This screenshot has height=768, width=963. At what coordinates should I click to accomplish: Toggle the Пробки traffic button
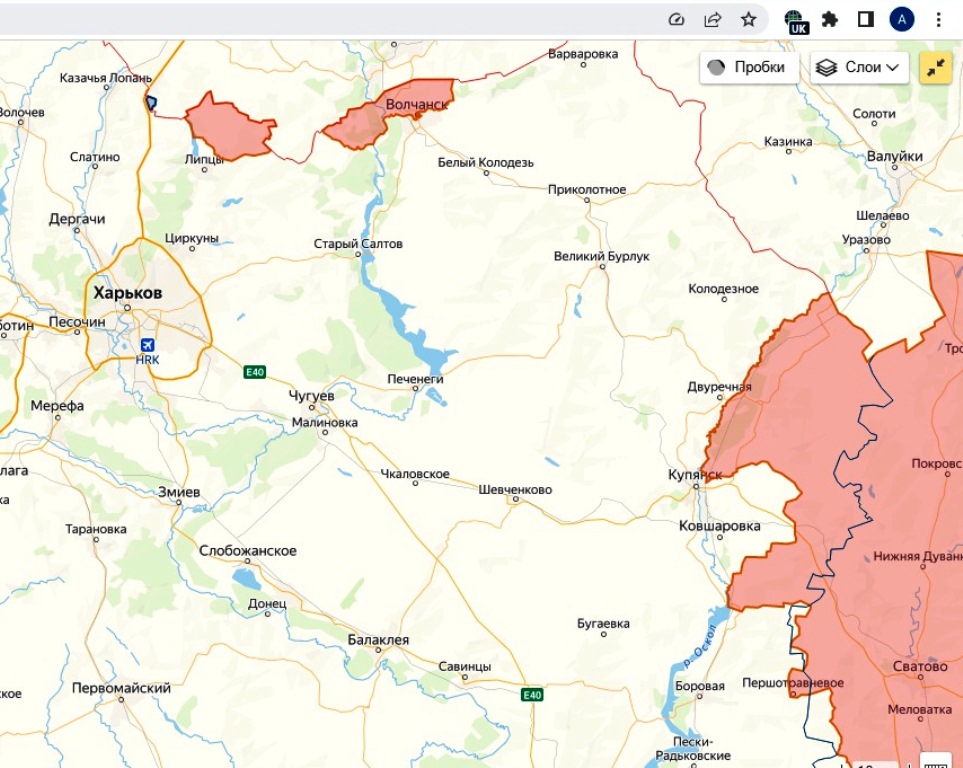[x=749, y=67]
